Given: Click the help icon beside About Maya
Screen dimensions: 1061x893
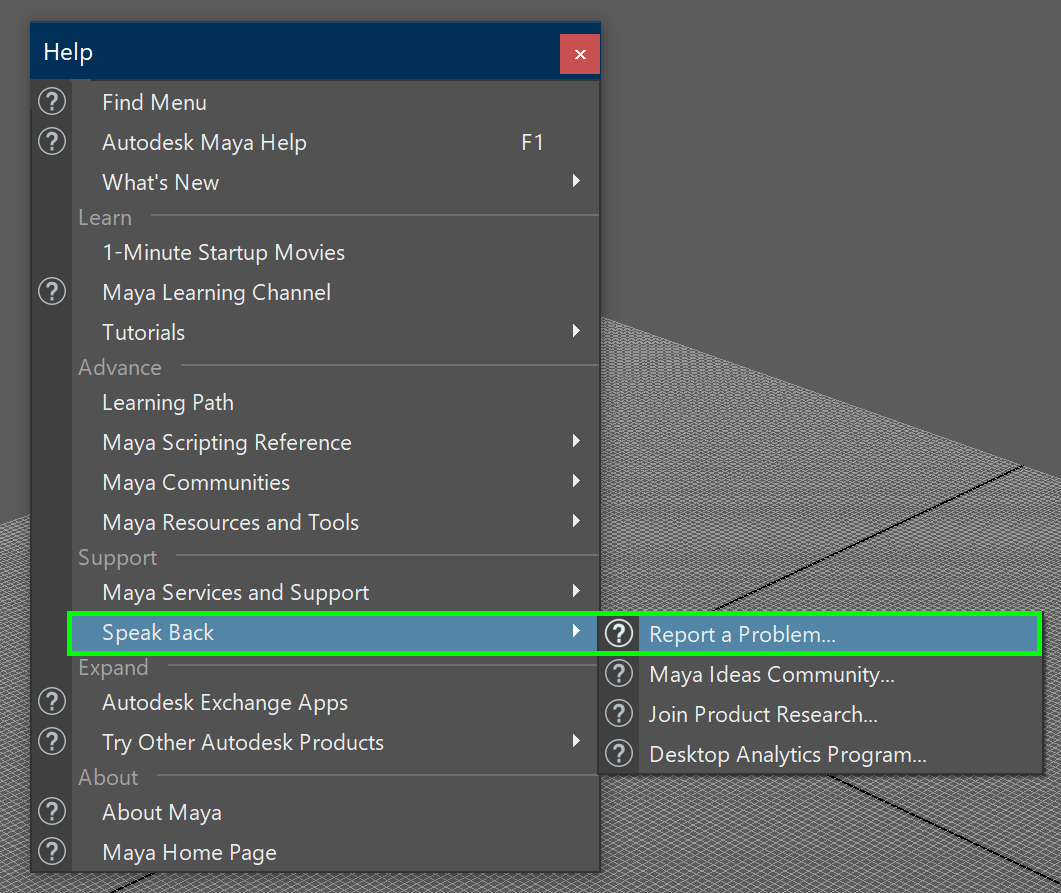Looking at the screenshot, I should point(52,811).
